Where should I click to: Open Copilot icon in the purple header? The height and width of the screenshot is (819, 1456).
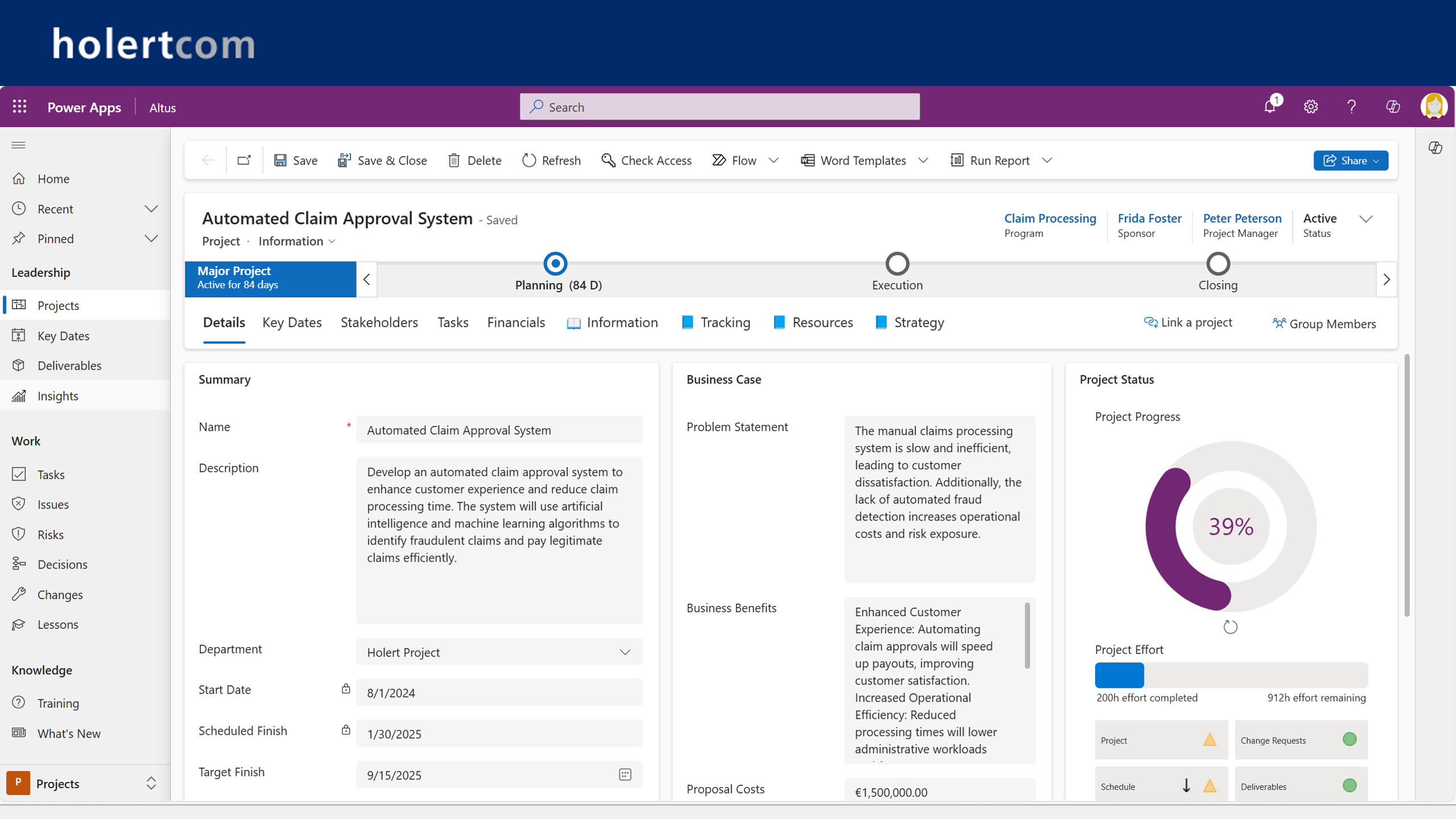click(x=1393, y=107)
